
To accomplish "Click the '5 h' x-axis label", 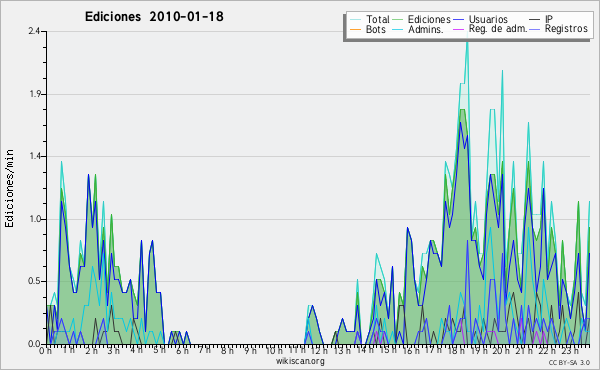I will (x=159, y=350).
